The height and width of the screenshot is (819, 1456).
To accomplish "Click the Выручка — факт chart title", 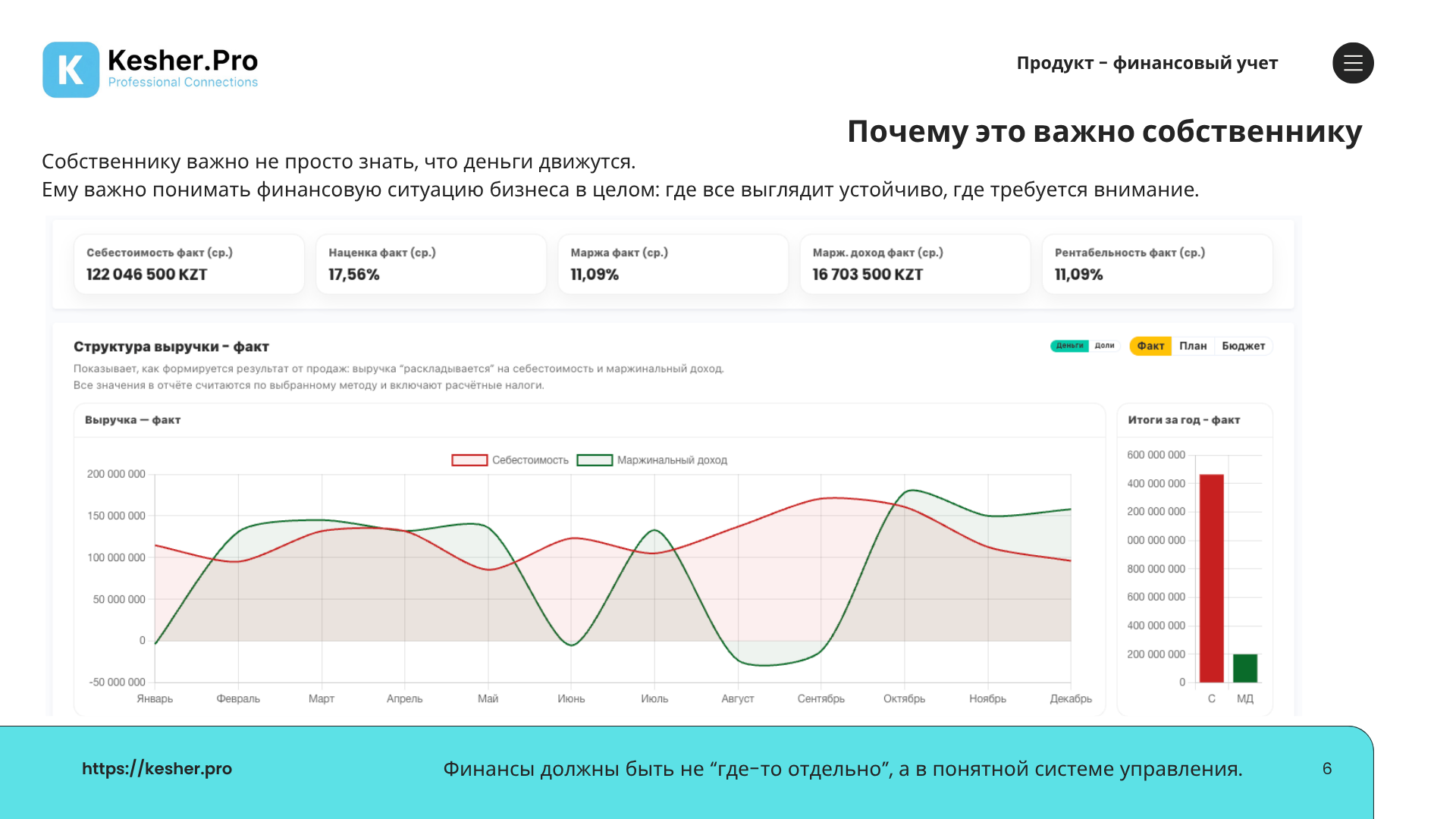I will point(133,420).
